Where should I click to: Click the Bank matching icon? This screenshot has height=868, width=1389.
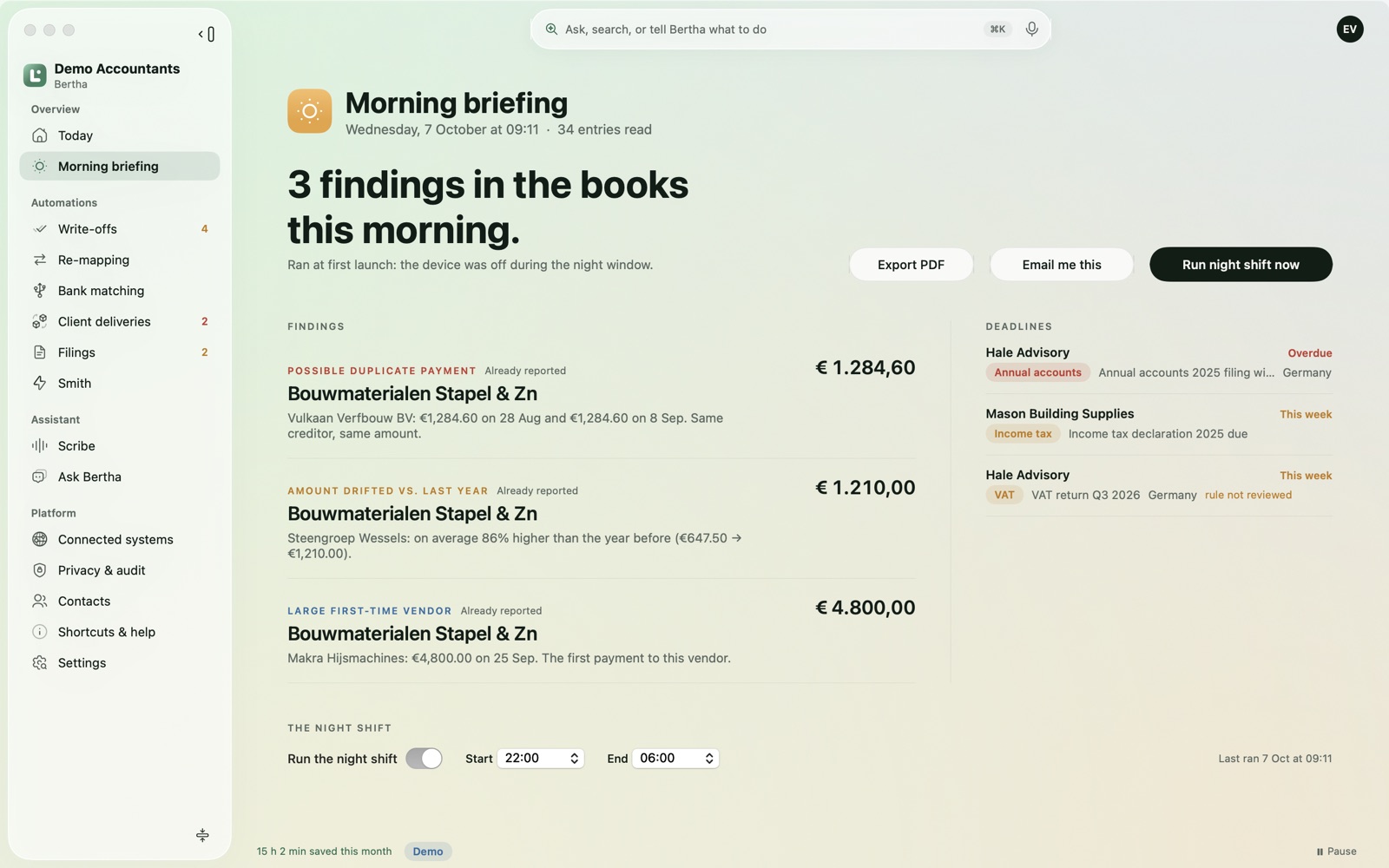click(40, 291)
